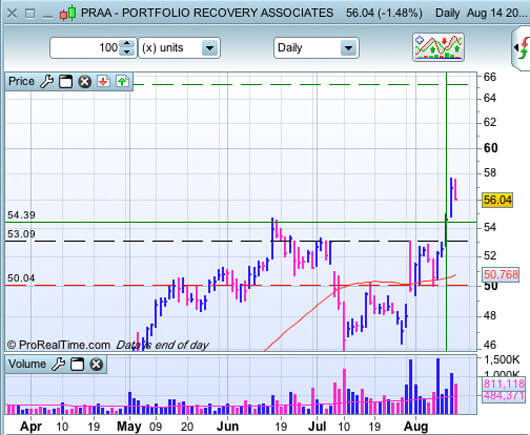Remove the Price panel with X icon

coord(85,81)
